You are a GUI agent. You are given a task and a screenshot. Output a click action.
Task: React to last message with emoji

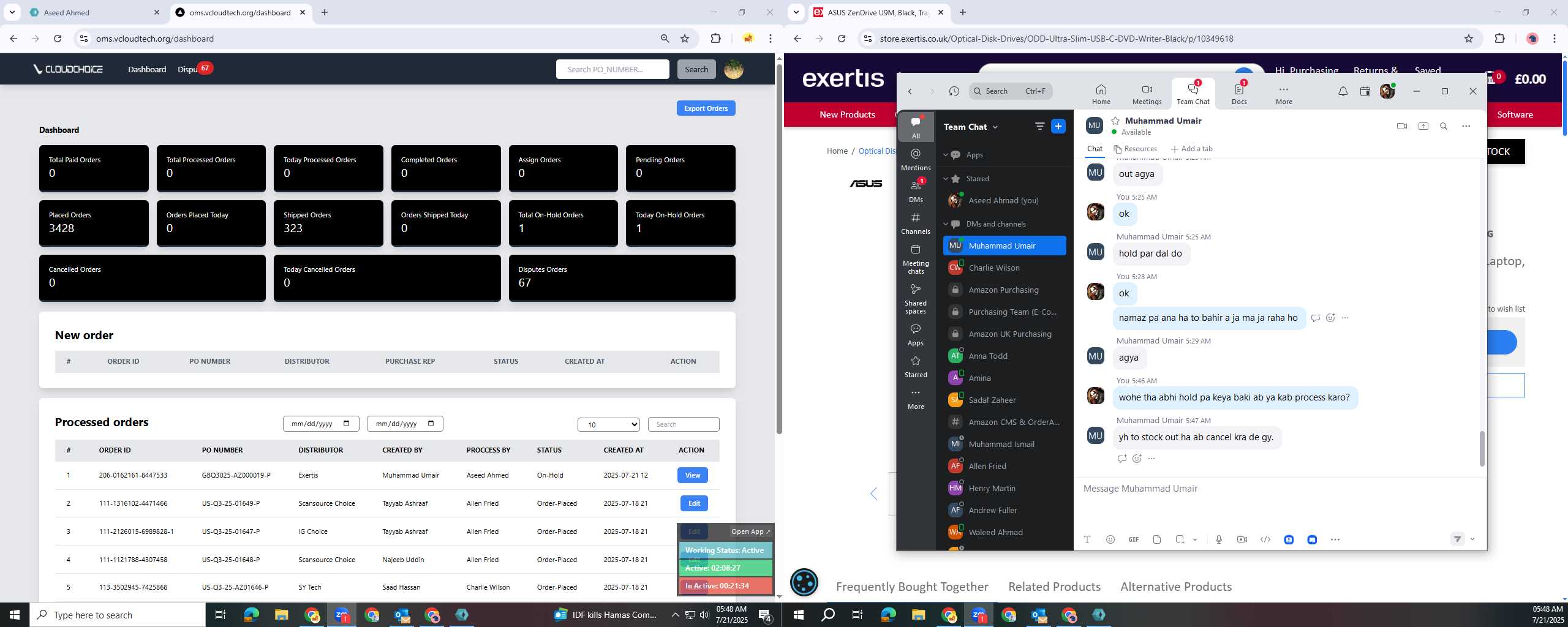[x=1137, y=459]
